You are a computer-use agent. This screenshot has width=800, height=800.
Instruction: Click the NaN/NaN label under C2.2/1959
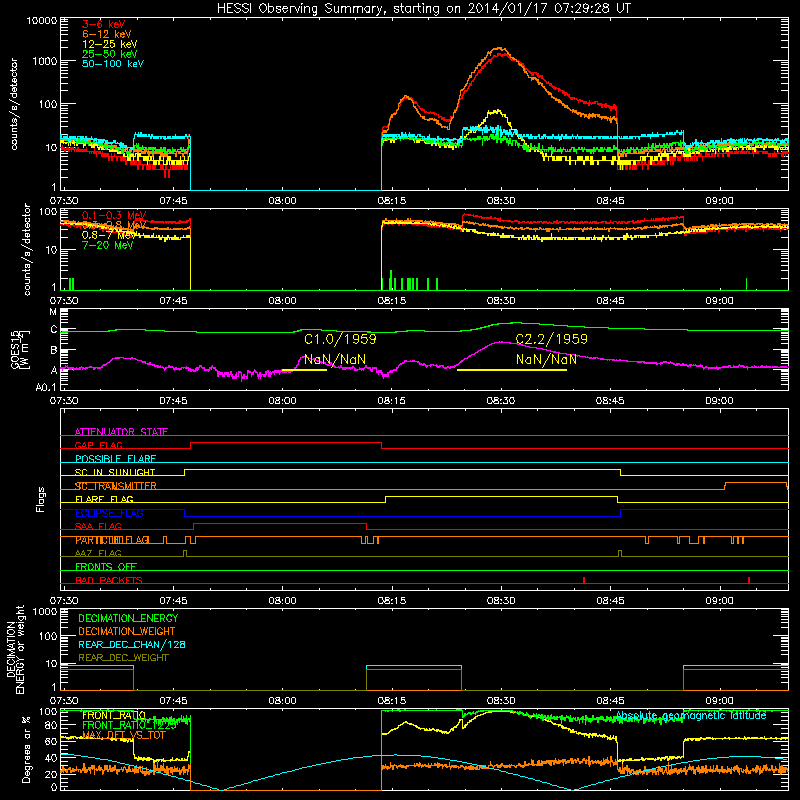click(x=546, y=359)
